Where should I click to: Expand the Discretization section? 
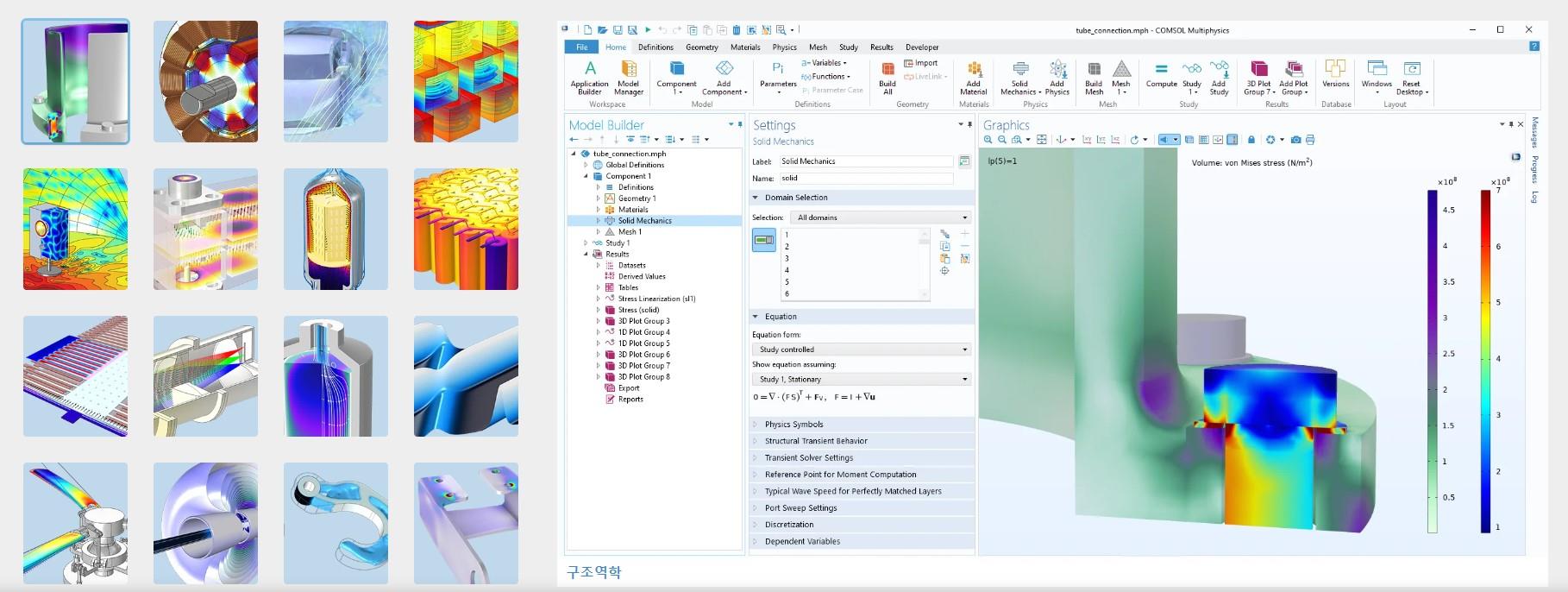tap(788, 525)
